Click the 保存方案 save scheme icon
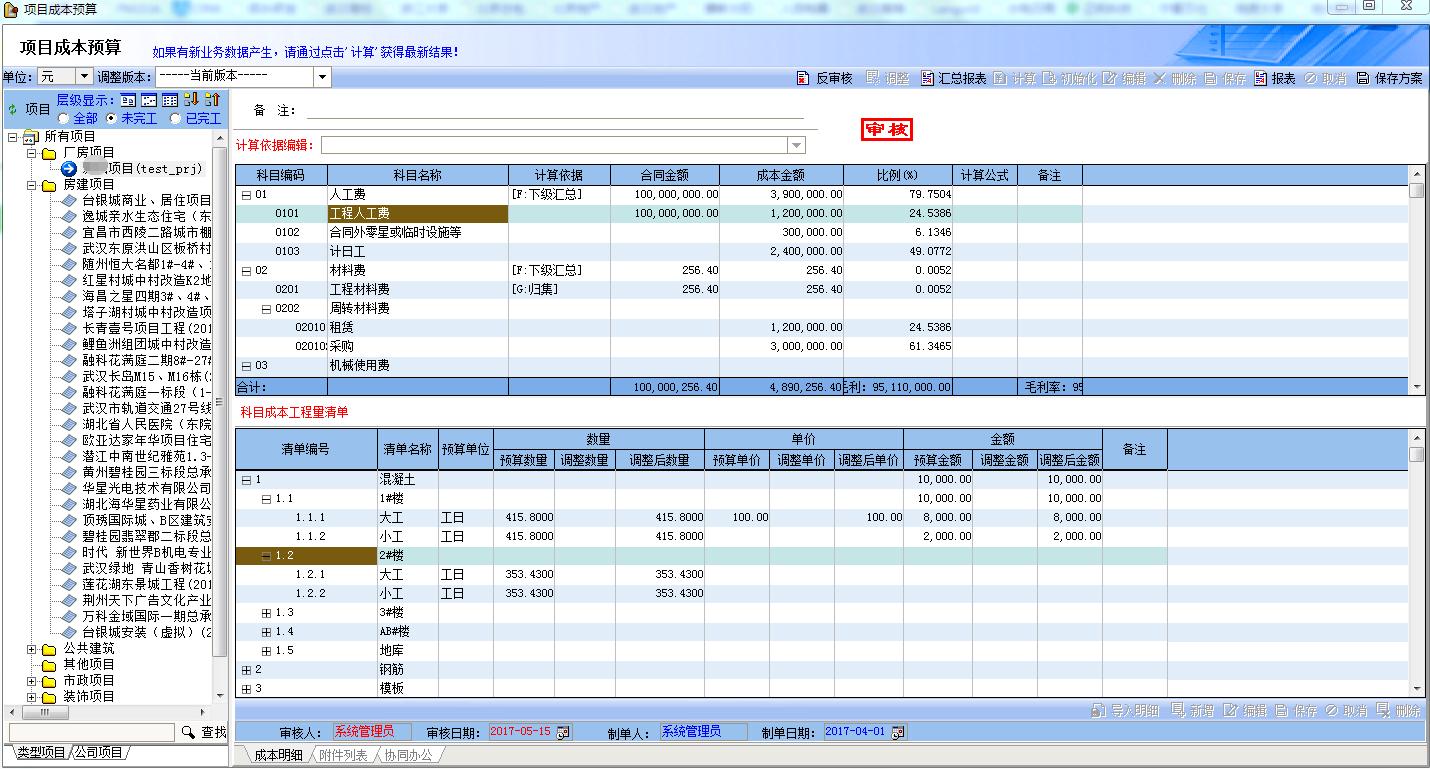Image resolution: width=1430 pixels, height=769 pixels. pyautogui.click(x=1363, y=78)
